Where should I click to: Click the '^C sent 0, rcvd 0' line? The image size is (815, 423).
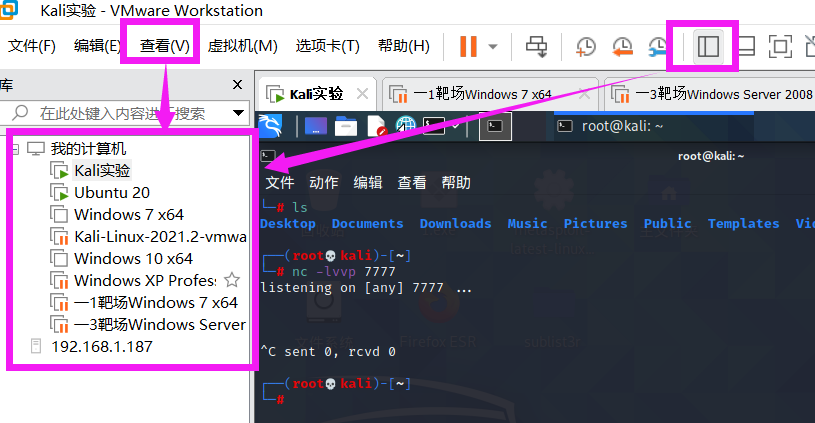[328, 352]
